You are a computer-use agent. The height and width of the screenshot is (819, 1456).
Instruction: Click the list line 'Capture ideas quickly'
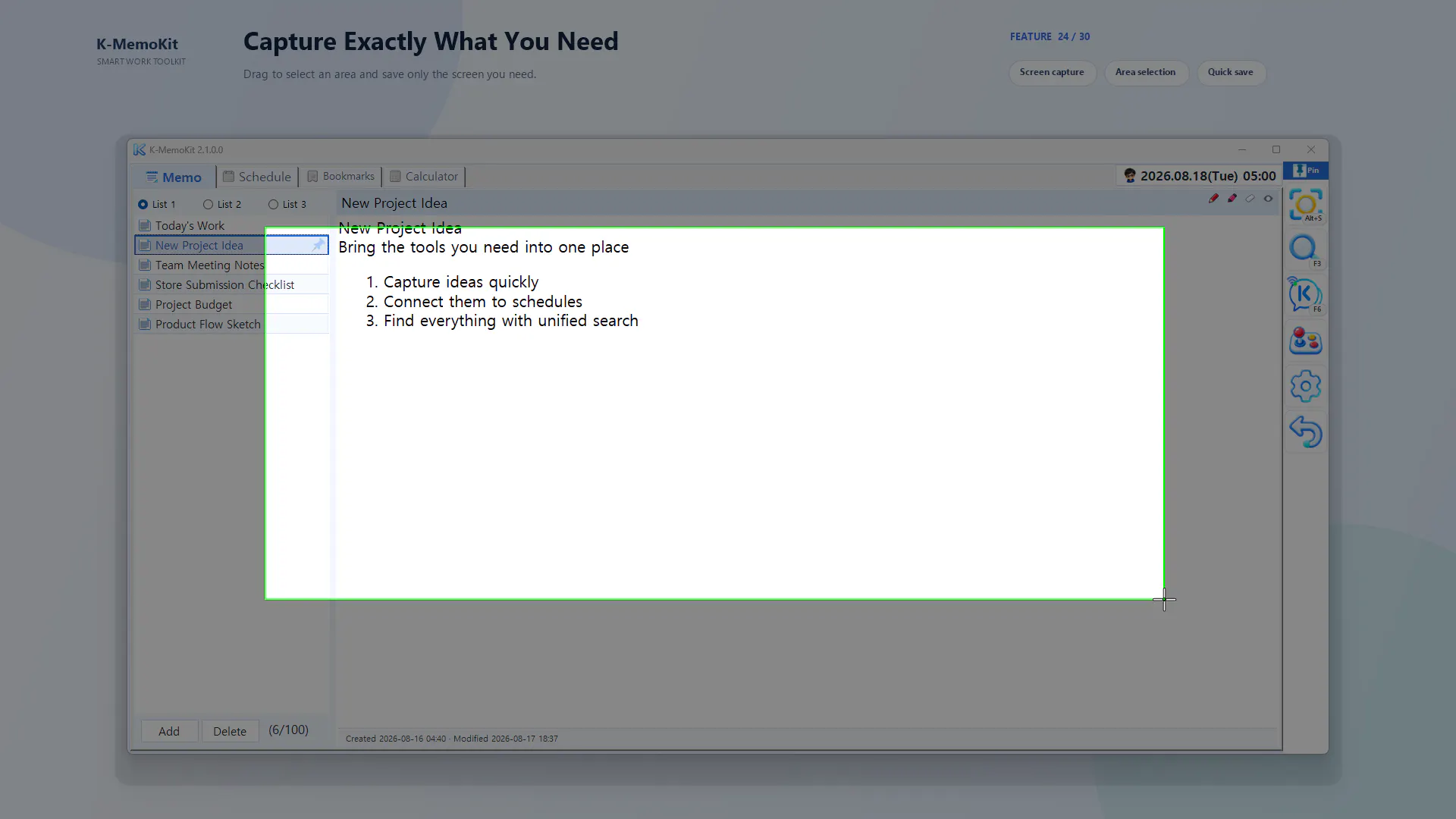point(461,282)
